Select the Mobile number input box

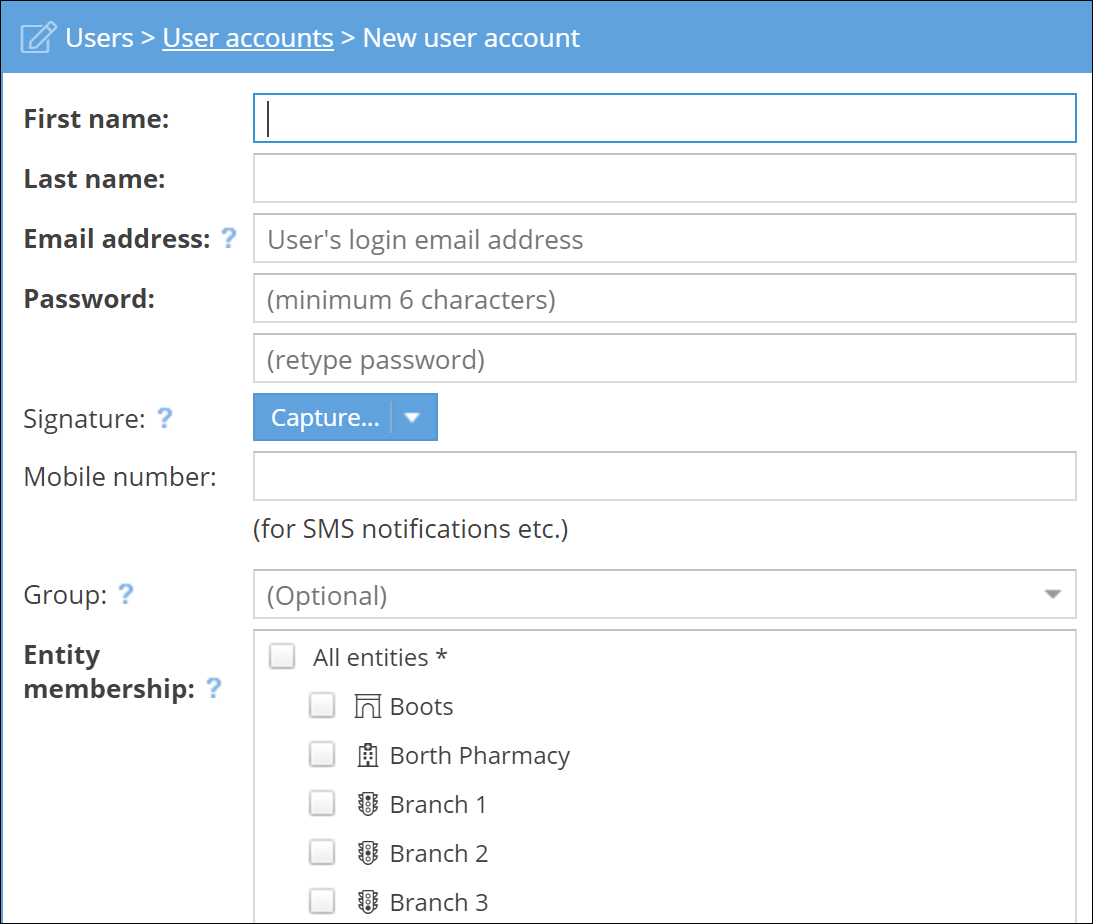[x=664, y=477]
